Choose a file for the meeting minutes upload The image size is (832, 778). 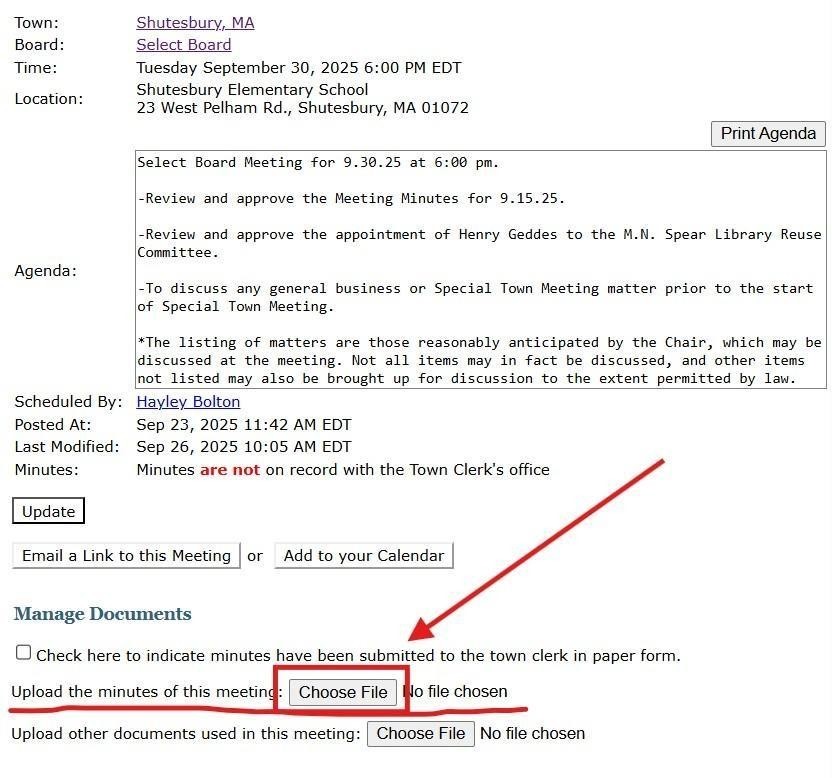[342, 692]
